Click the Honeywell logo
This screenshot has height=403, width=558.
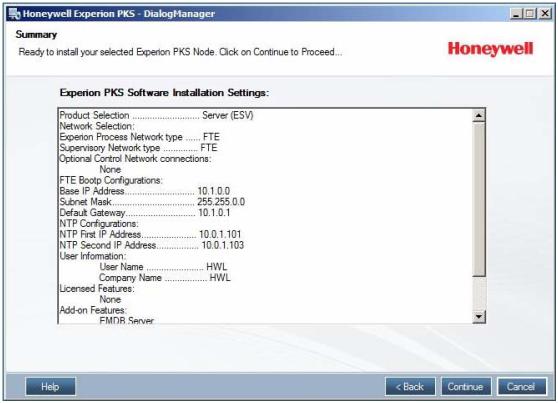pyautogui.click(x=490, y=49)
